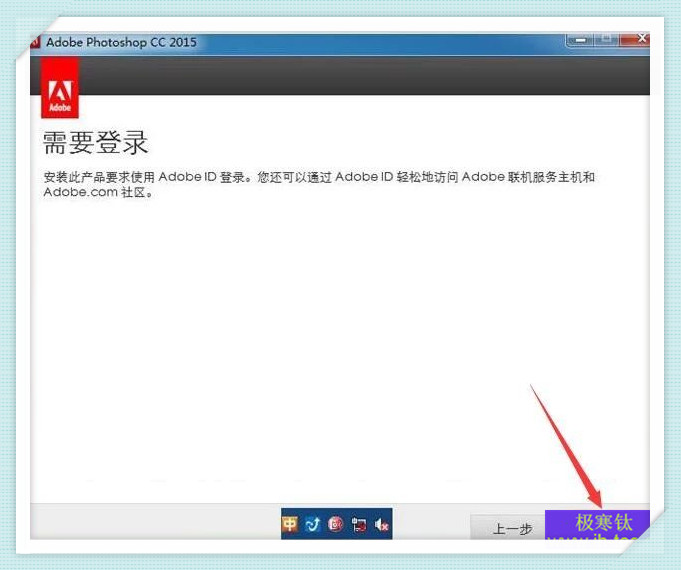This screenshot has width=681, height=570.
Task: Click the disabled maximize button in title bar
Action: (607, 40)
